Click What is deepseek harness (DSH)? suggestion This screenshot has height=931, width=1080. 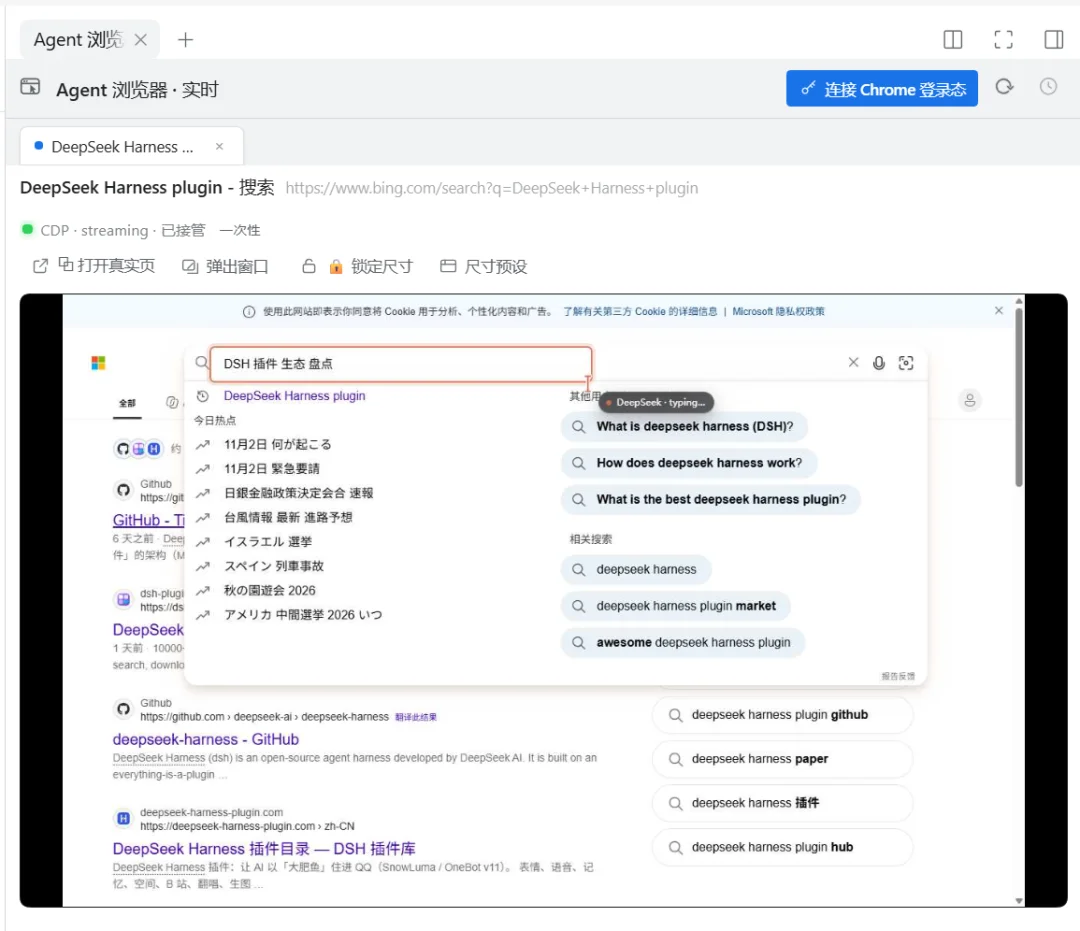click(x=684, y=426)
